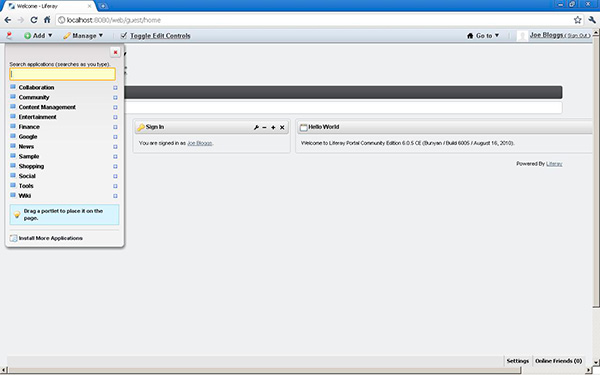
Task: Minimize the Sign In portlet
Action: coord(264,127)
